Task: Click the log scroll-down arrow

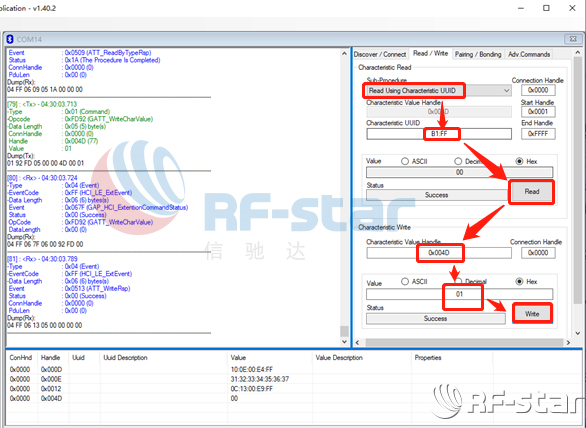Action: click(344, 342)
